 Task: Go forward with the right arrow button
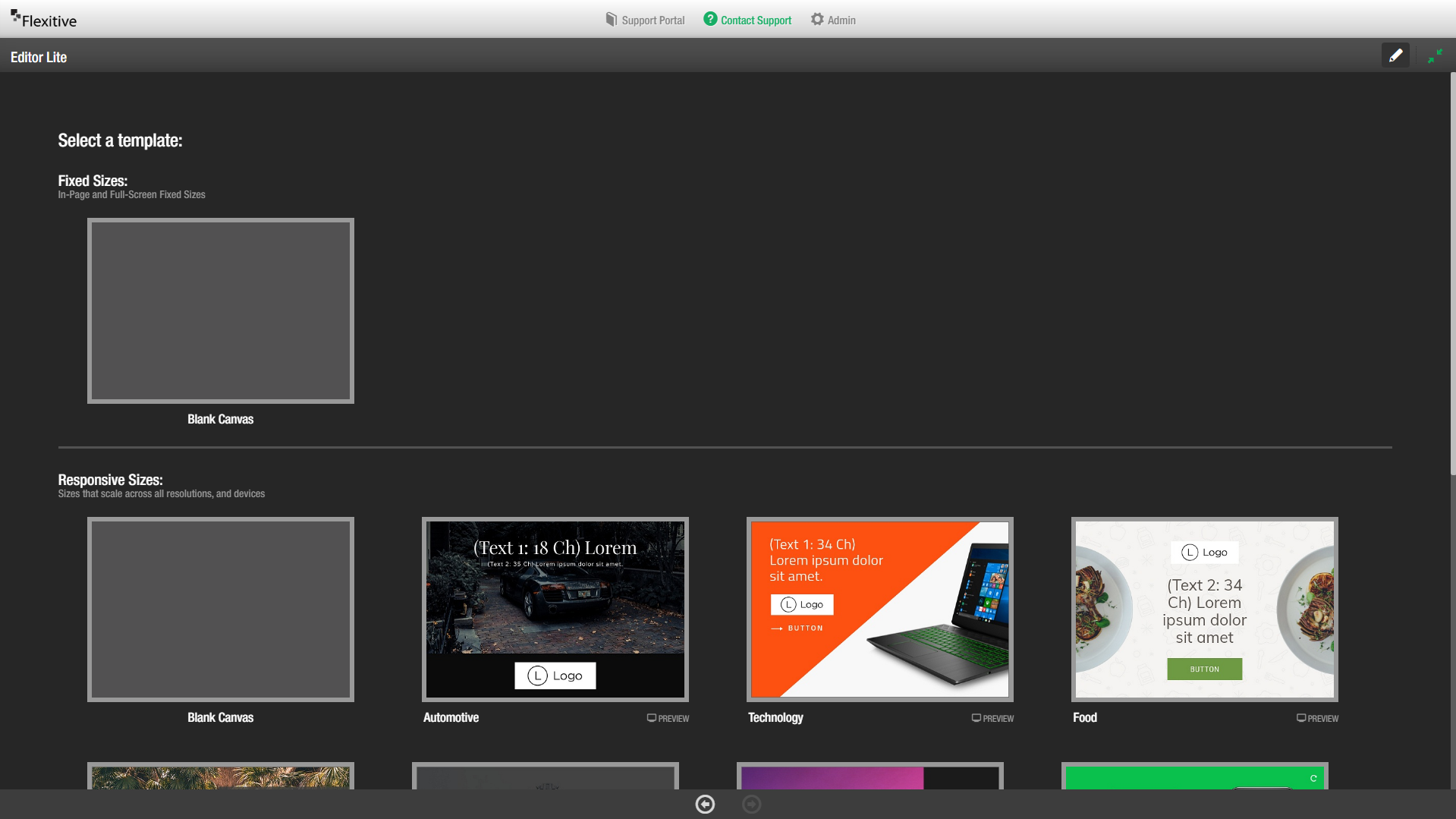tap(751, 805)
